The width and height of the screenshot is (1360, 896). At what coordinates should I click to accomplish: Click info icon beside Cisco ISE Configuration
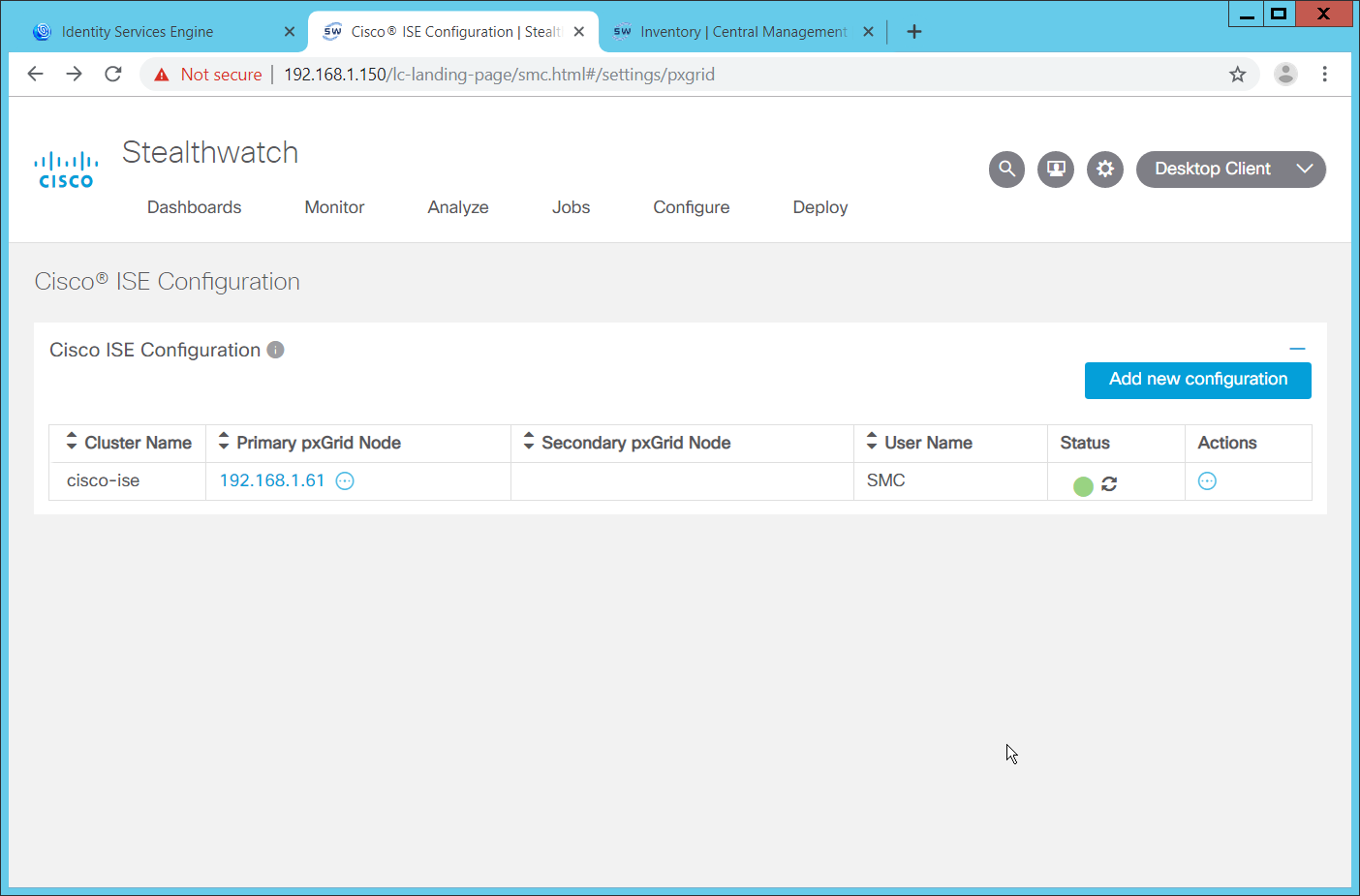coord(276,350)
